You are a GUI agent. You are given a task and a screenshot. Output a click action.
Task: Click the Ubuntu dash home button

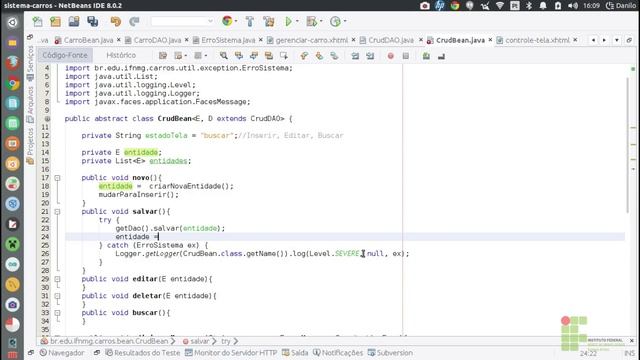pyautogui.click(x=13, y=22)
